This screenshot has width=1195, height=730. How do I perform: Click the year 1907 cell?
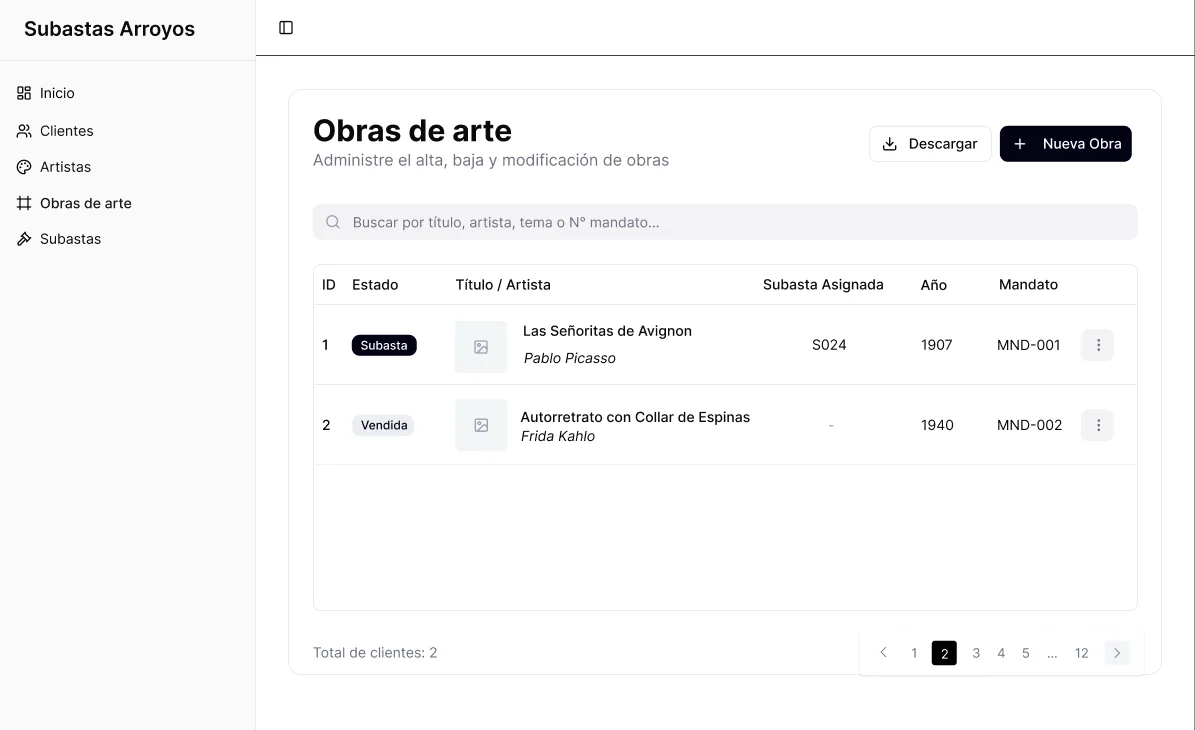[x=937, y=345]
